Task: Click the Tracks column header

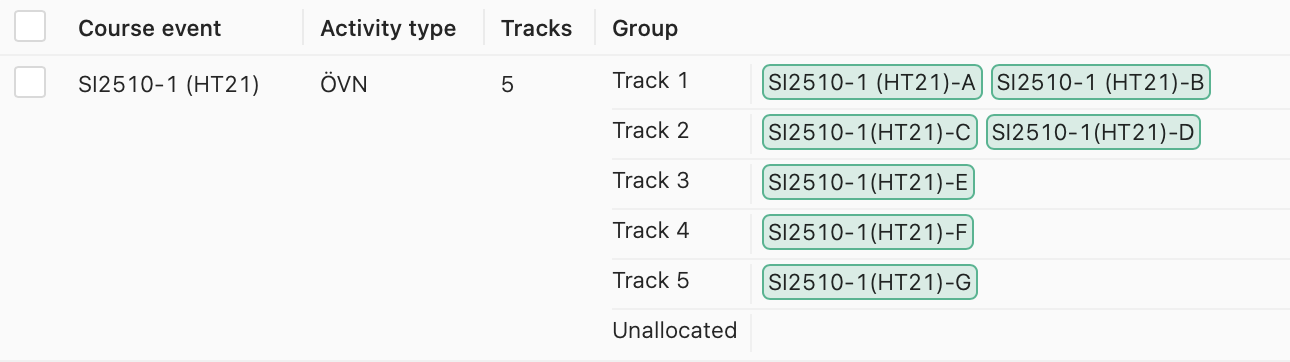Action: pyautogui.click(x=537, y=28)
